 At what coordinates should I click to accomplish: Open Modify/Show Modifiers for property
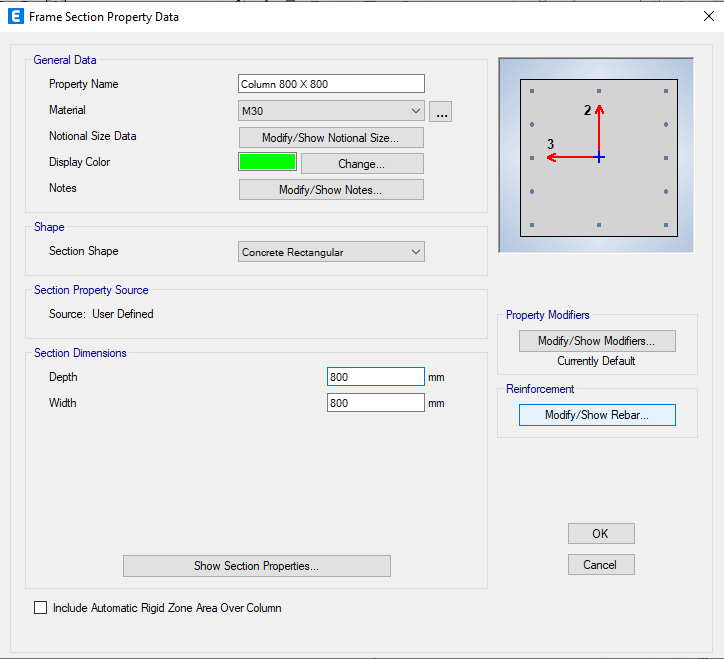coord(597,341)
